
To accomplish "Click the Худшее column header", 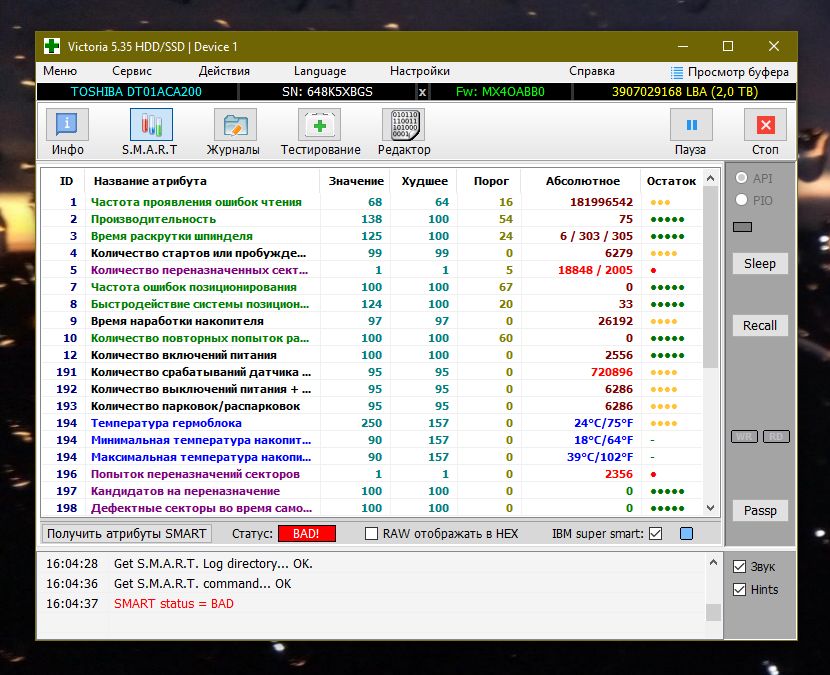I will [x=423, y=181].
